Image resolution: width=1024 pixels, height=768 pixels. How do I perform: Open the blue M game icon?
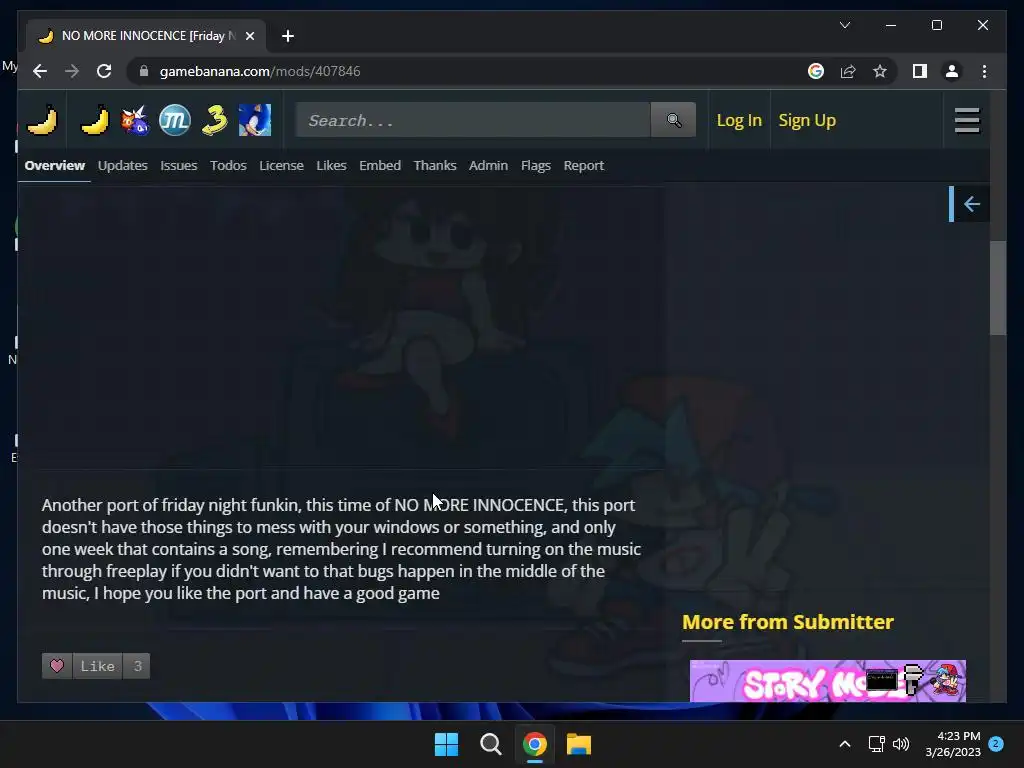pos(175,120)
